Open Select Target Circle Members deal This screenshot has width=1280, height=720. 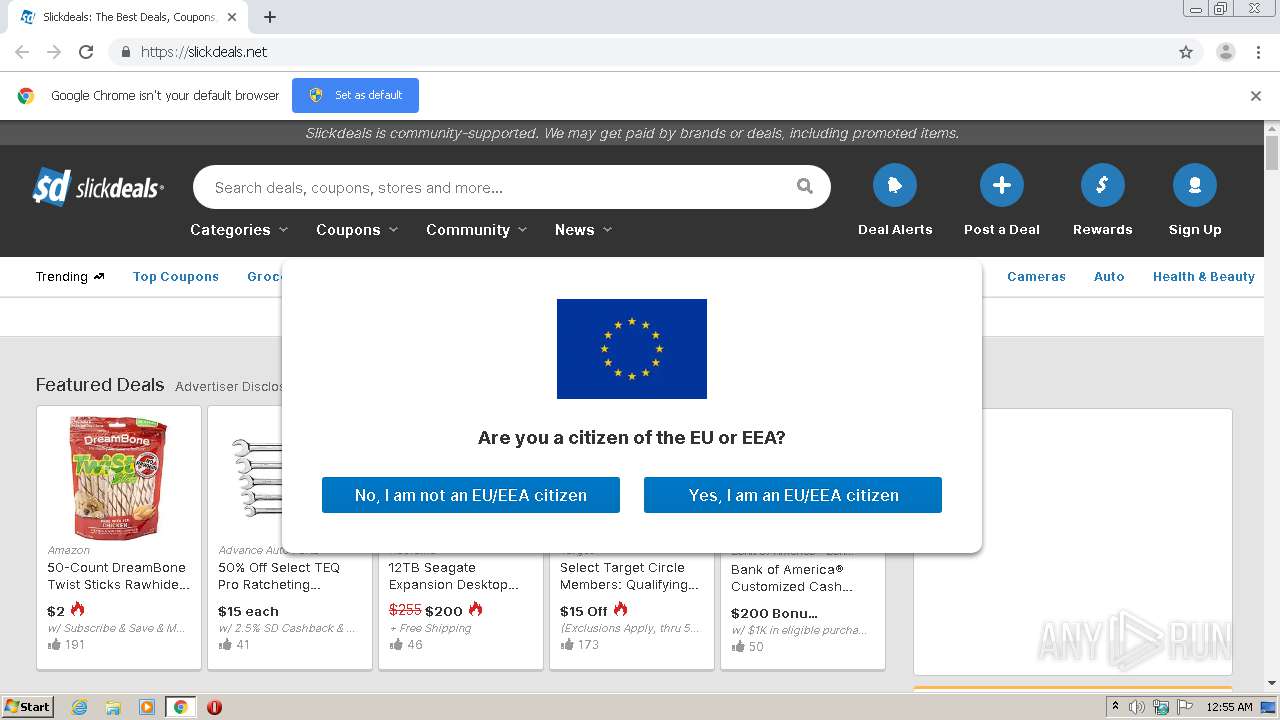[x=629, y=576]
